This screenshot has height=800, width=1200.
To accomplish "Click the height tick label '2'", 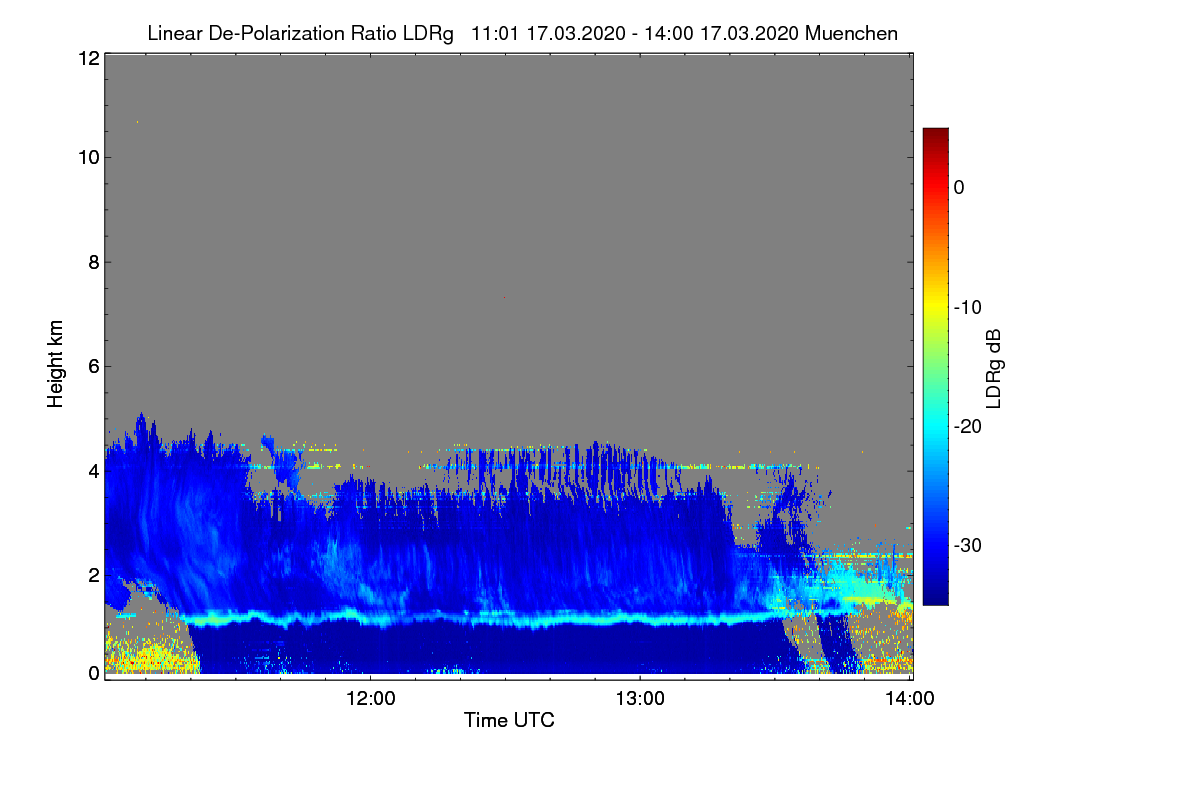I will (92, 574).
